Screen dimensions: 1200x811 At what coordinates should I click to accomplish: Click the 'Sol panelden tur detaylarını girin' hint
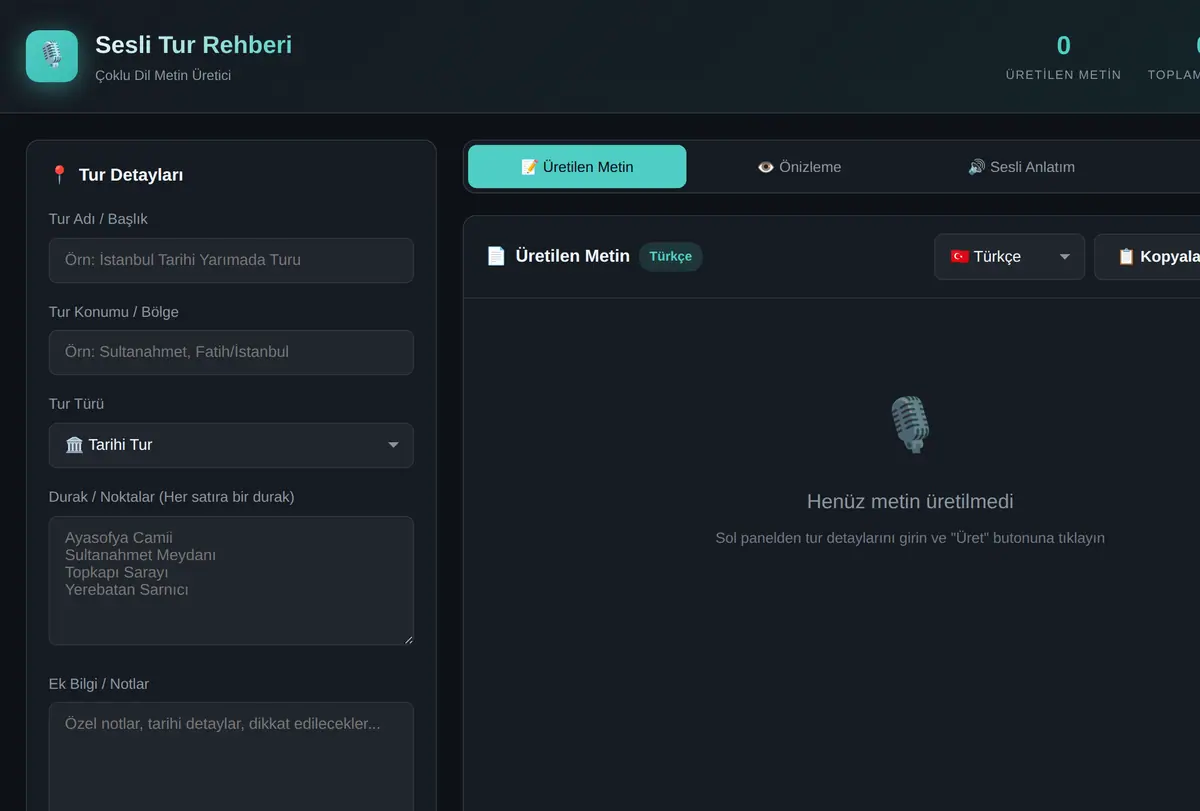[910, 538]
